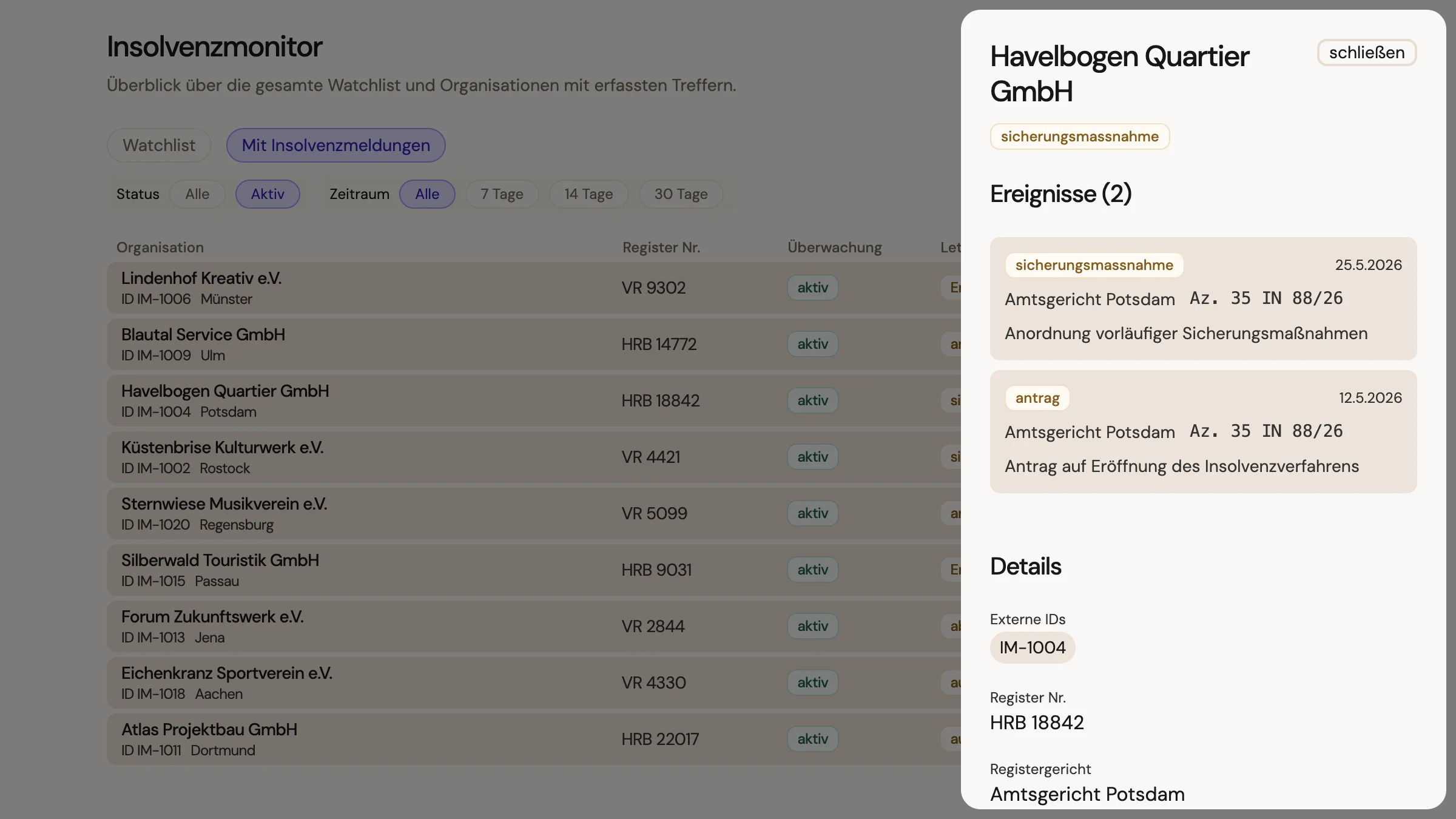The image size is (1456, 819).
Task: Select the Mit Insolvenzmeldungen tab
Action: click(x=335, y=145)
